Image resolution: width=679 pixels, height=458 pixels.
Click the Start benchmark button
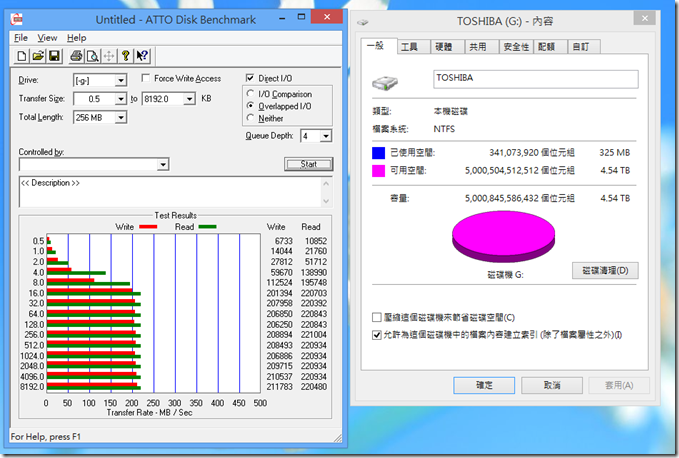pyautogui.click(x=309, y=164)
